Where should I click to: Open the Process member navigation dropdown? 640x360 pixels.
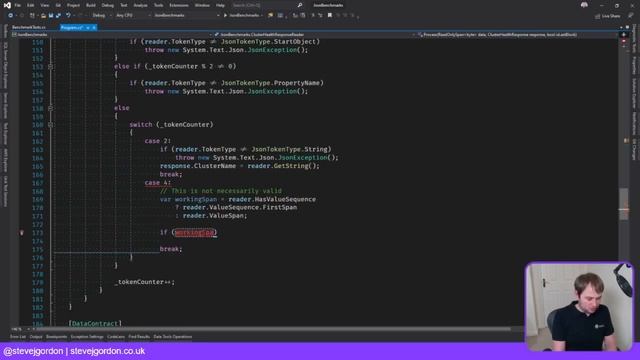pyautogui.click(x=516, y=35)
